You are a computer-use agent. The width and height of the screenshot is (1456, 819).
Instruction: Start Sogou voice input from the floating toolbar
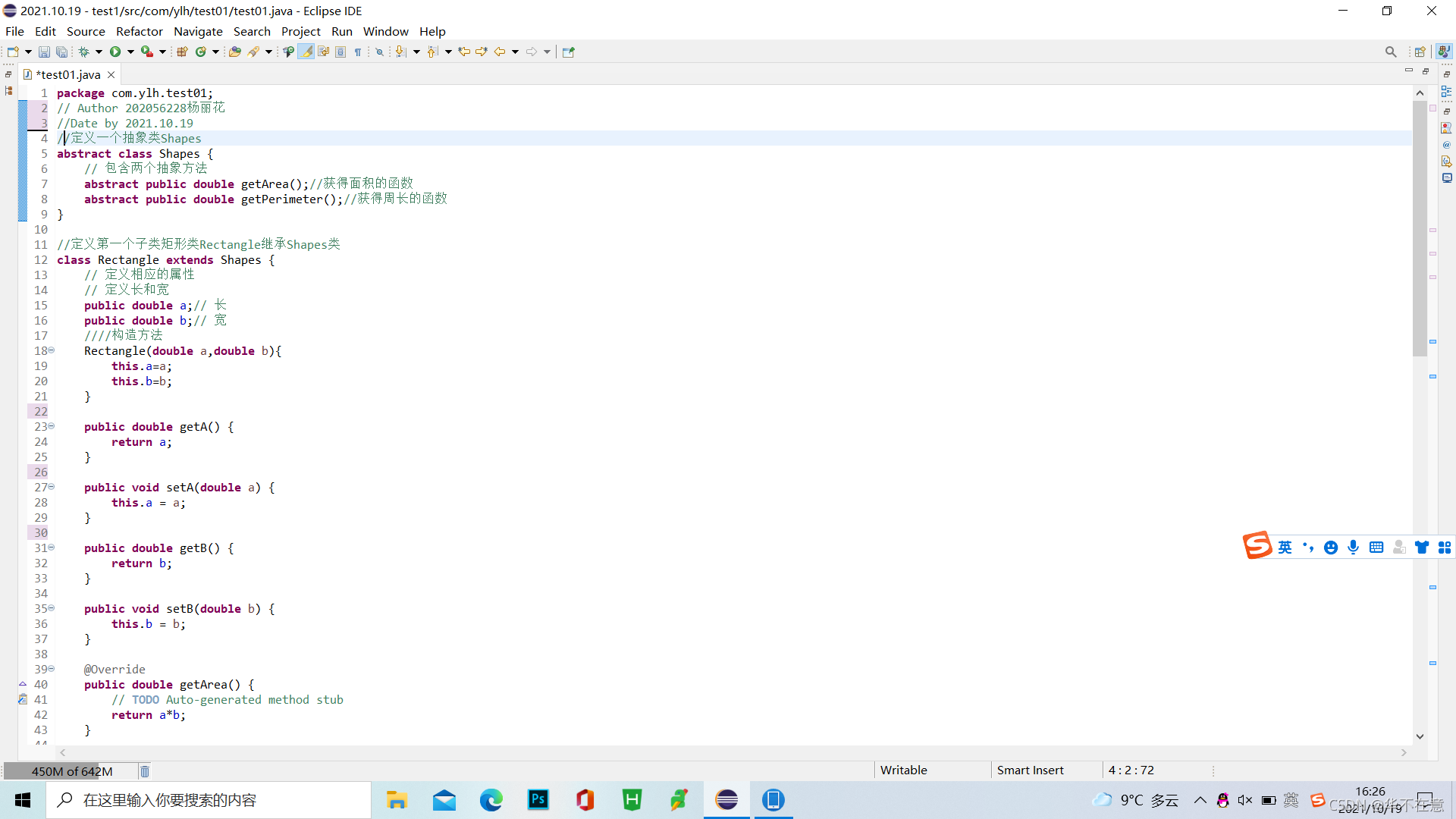1354,547
